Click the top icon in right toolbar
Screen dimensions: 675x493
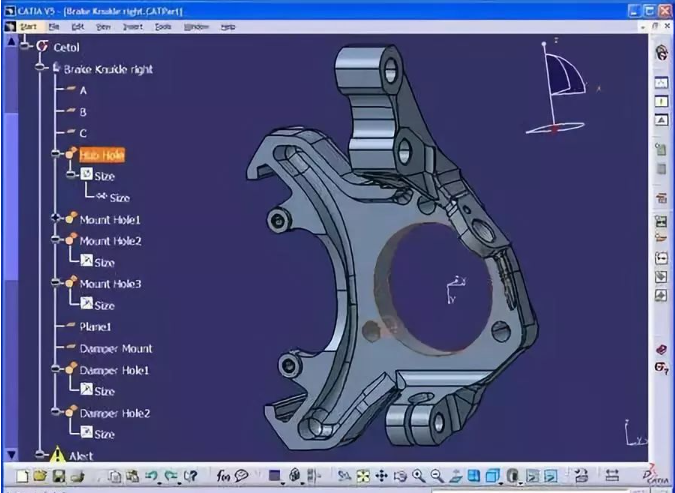click(x=662, y=53)
